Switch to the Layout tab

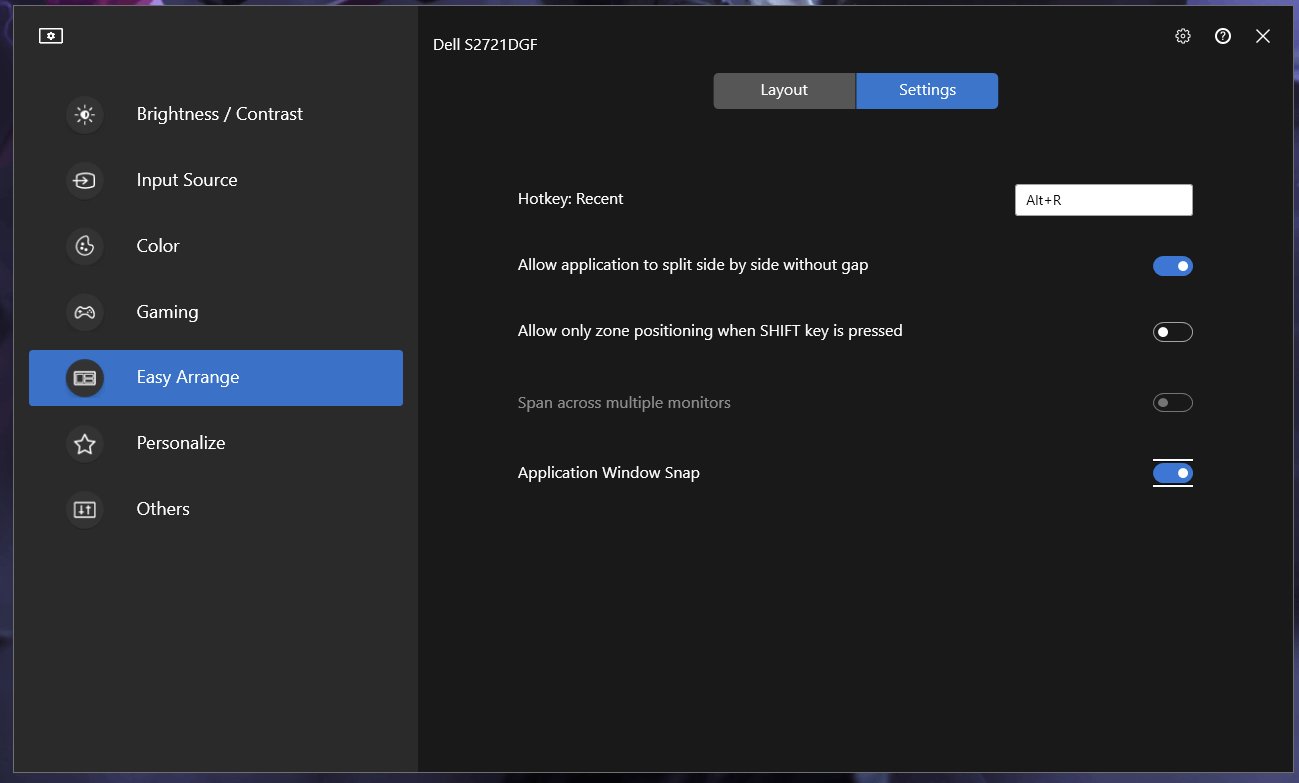click(x=784, y=90)
